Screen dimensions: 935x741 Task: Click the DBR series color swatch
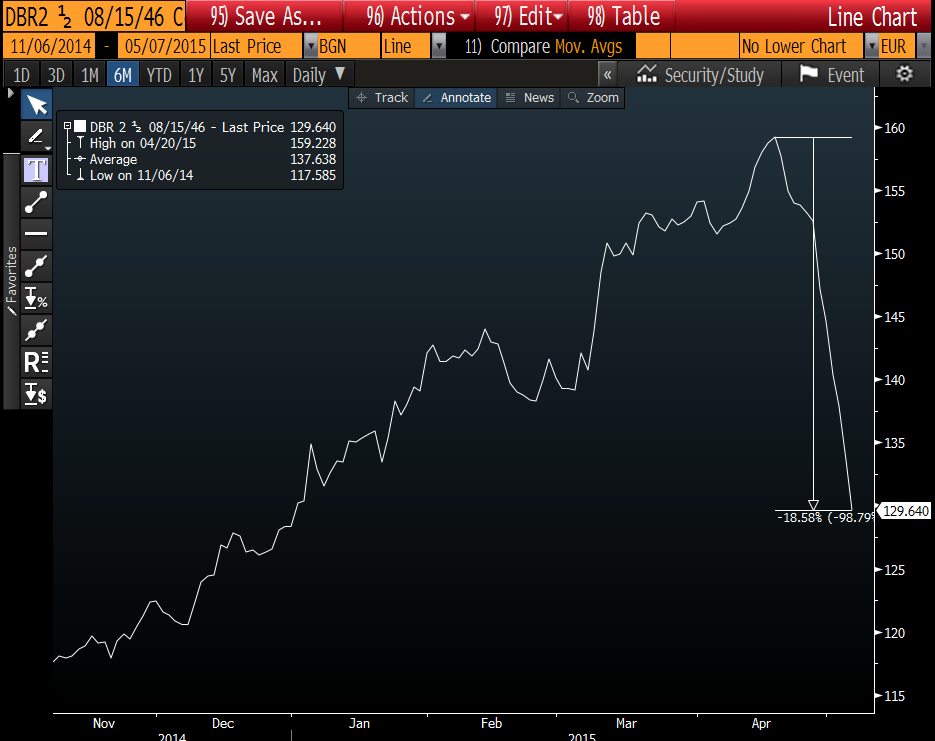pyautogui.click(x=80, y=126)
